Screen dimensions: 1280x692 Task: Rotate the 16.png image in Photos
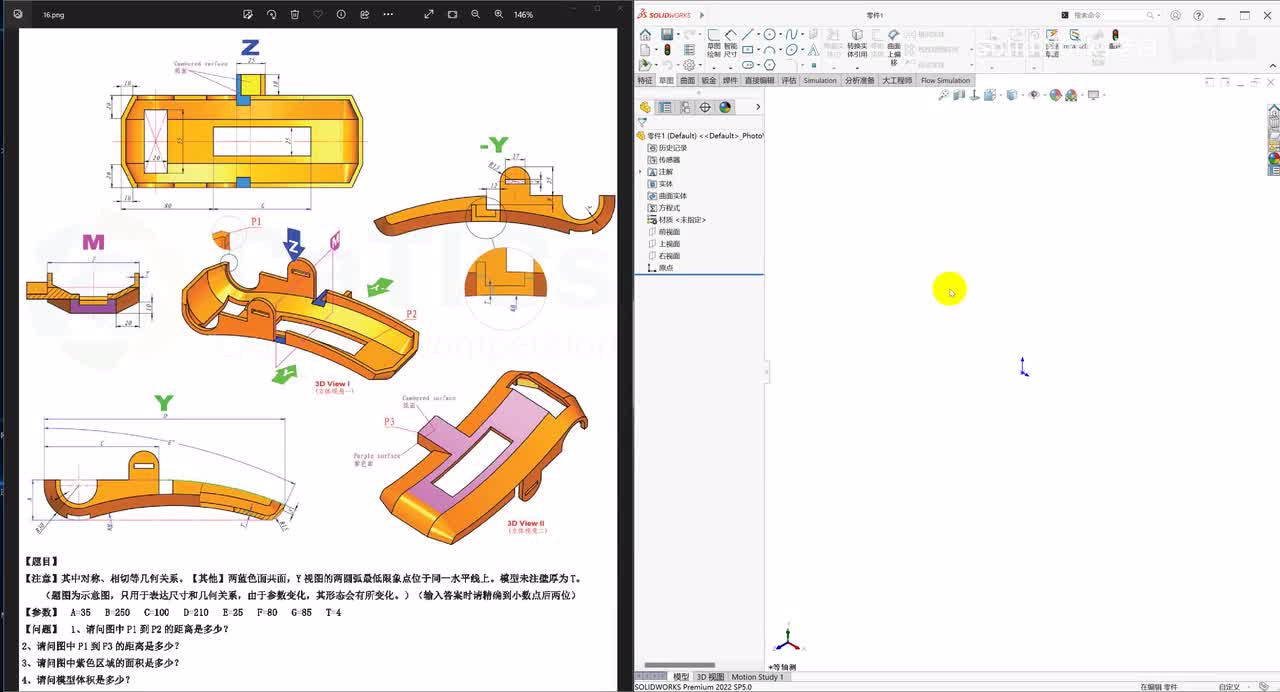point(271,15)
